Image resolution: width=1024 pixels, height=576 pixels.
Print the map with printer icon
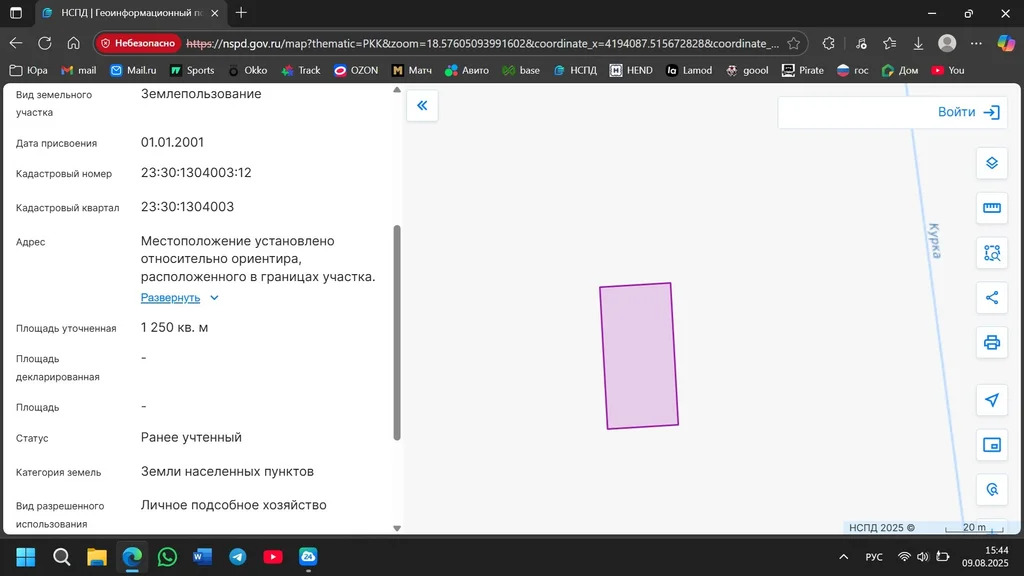click(x=991, y=343)
